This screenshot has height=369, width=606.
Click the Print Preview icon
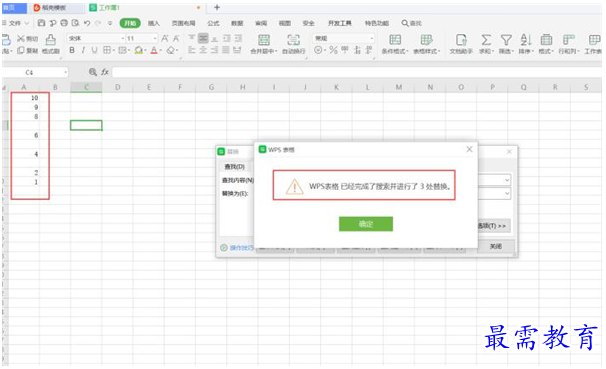click(x=75, y=23)
